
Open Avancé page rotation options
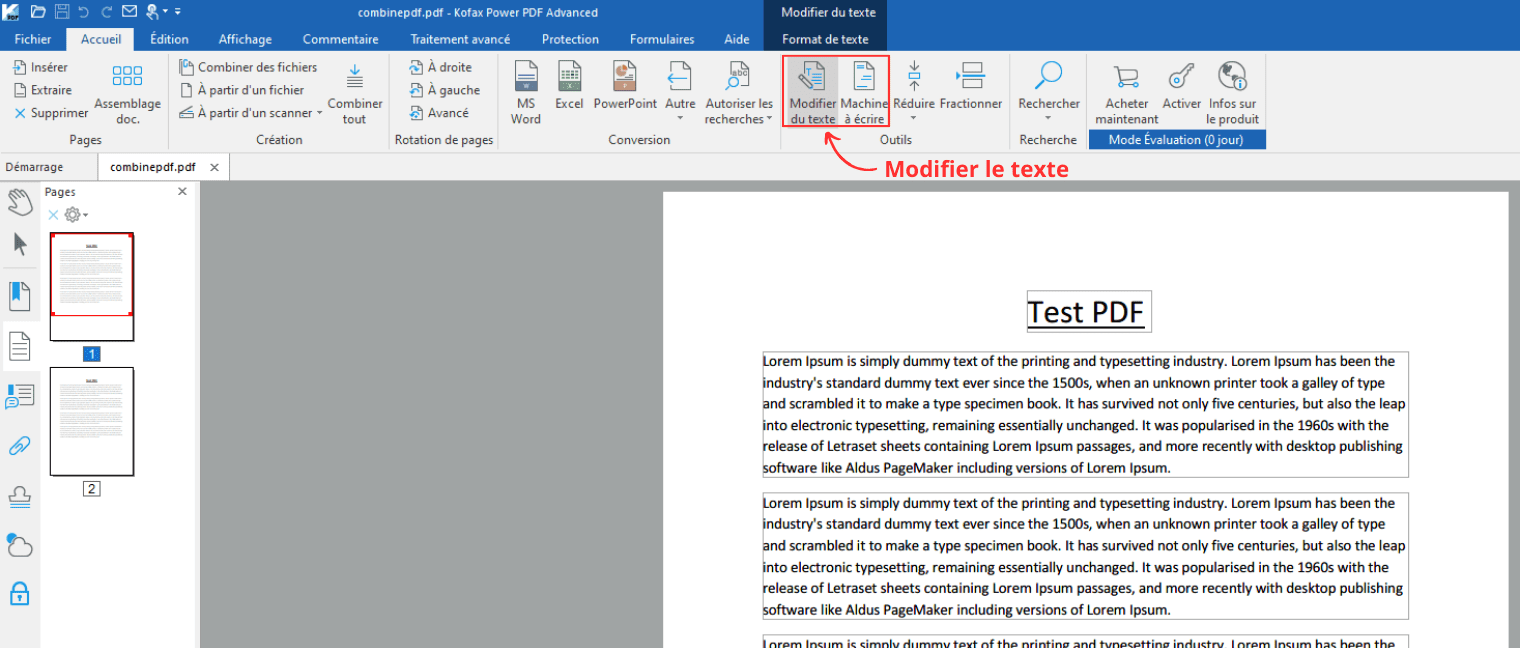click(439, 113)
